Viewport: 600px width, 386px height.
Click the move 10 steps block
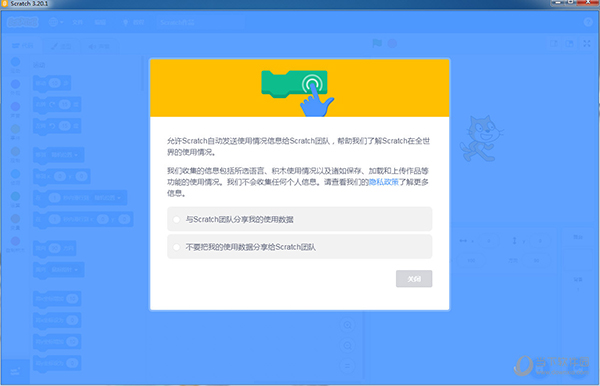(x=52, y=83)
